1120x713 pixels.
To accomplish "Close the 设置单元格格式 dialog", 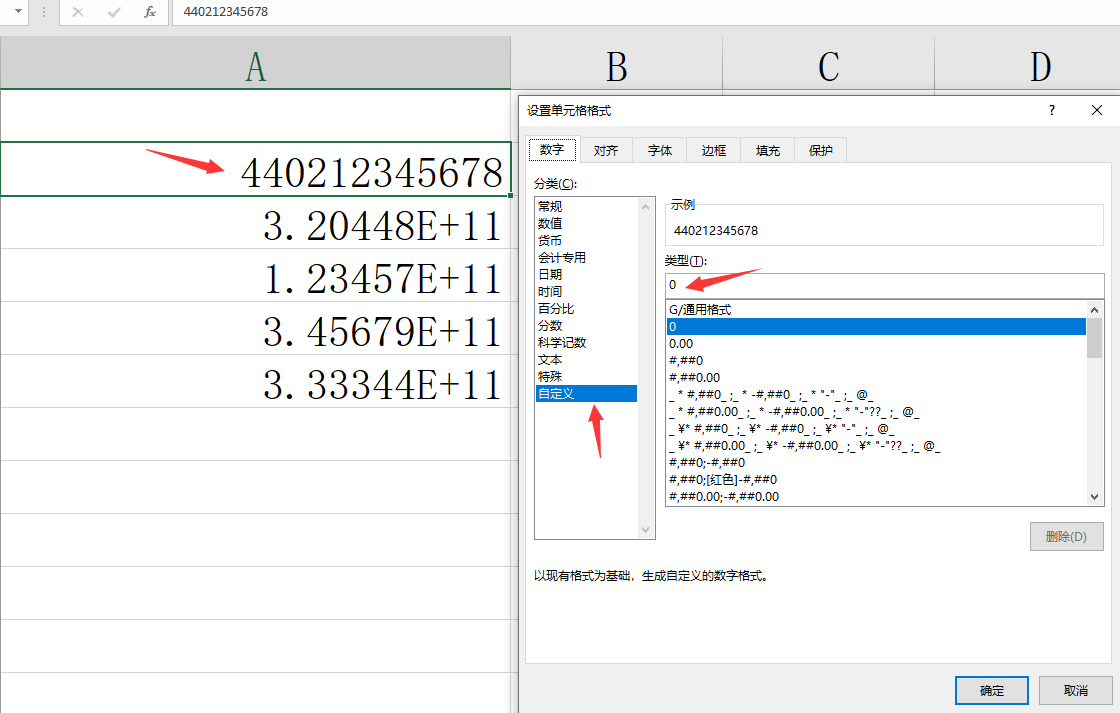I will tap(1097, 110).
